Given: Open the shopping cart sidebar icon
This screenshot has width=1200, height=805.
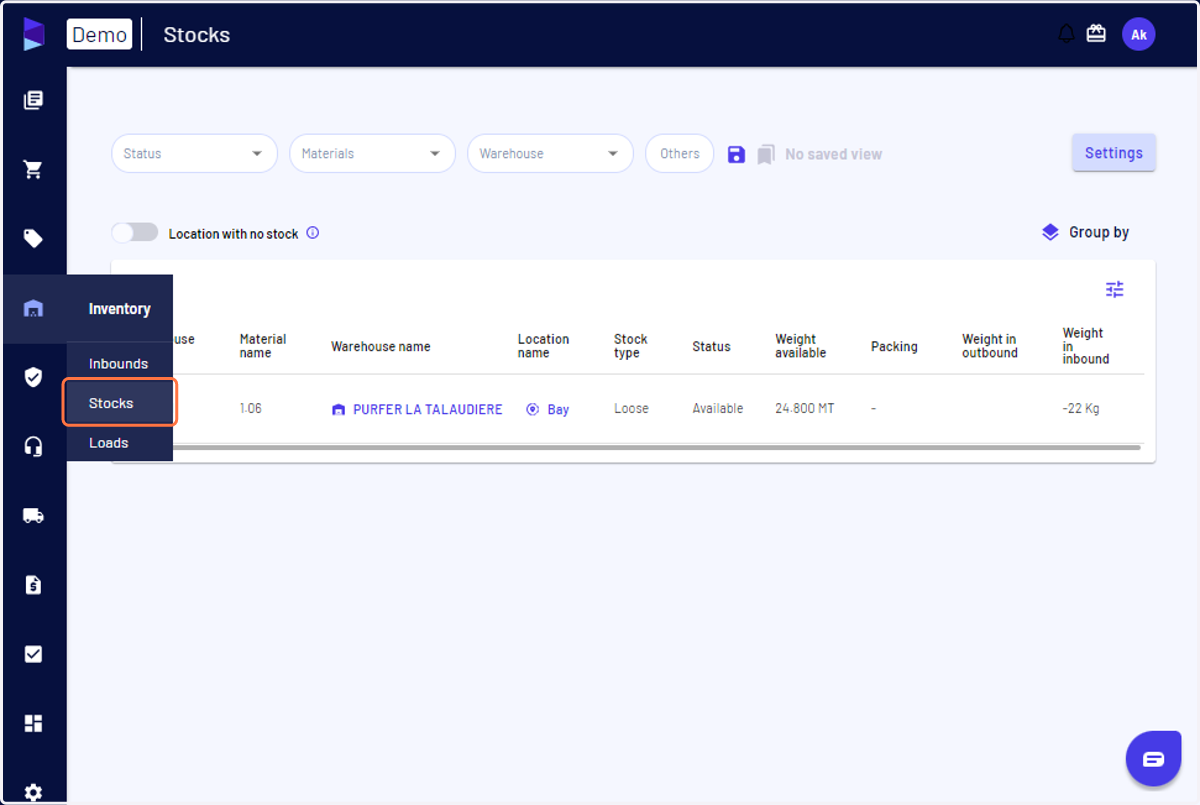Looking at the screenshot, I should pos(33,169).
